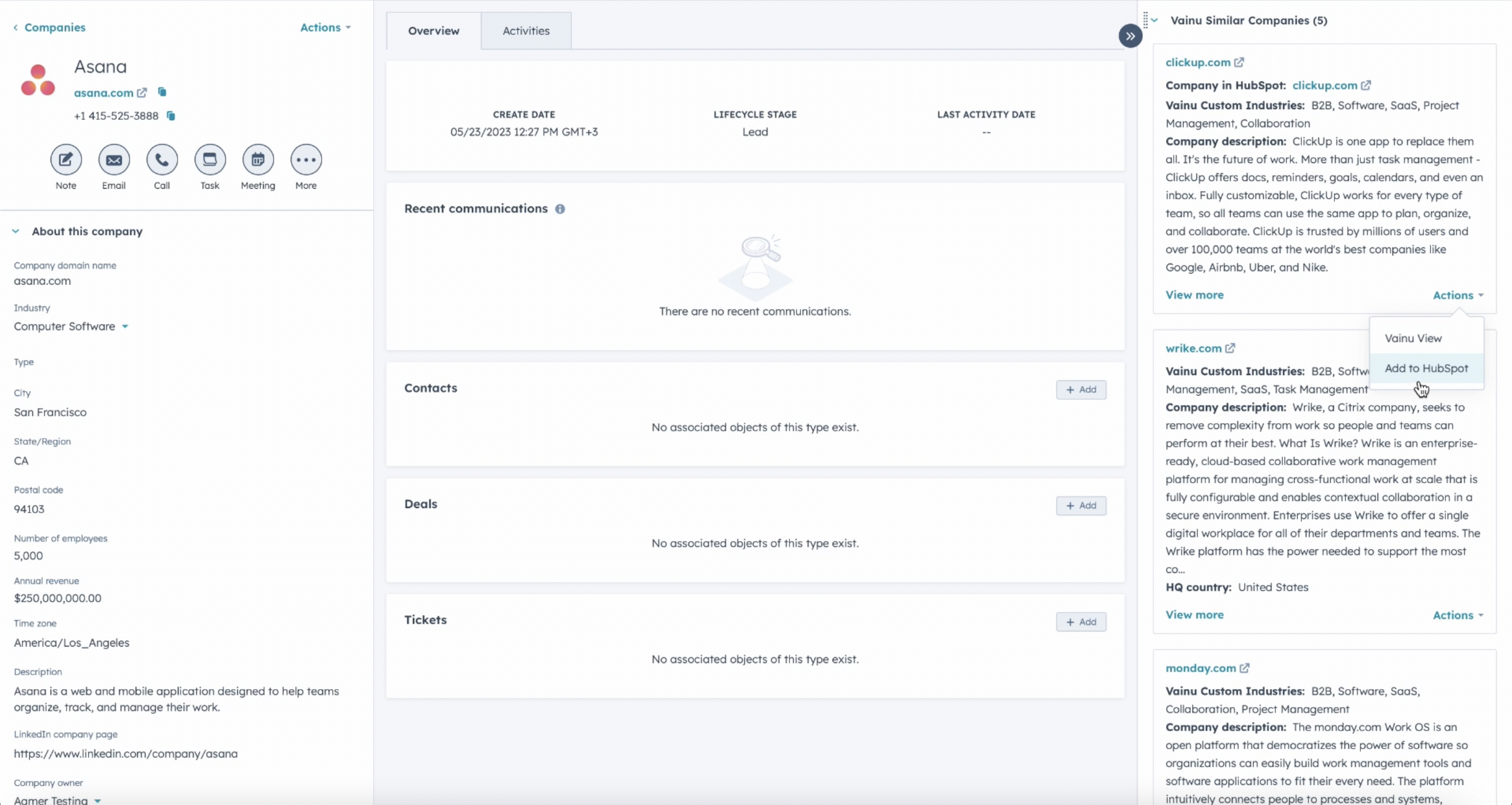This screenshot has height=805, width=1512.
Task: Collapse the Vainu Similar Companies panel
Action: 1155,21
